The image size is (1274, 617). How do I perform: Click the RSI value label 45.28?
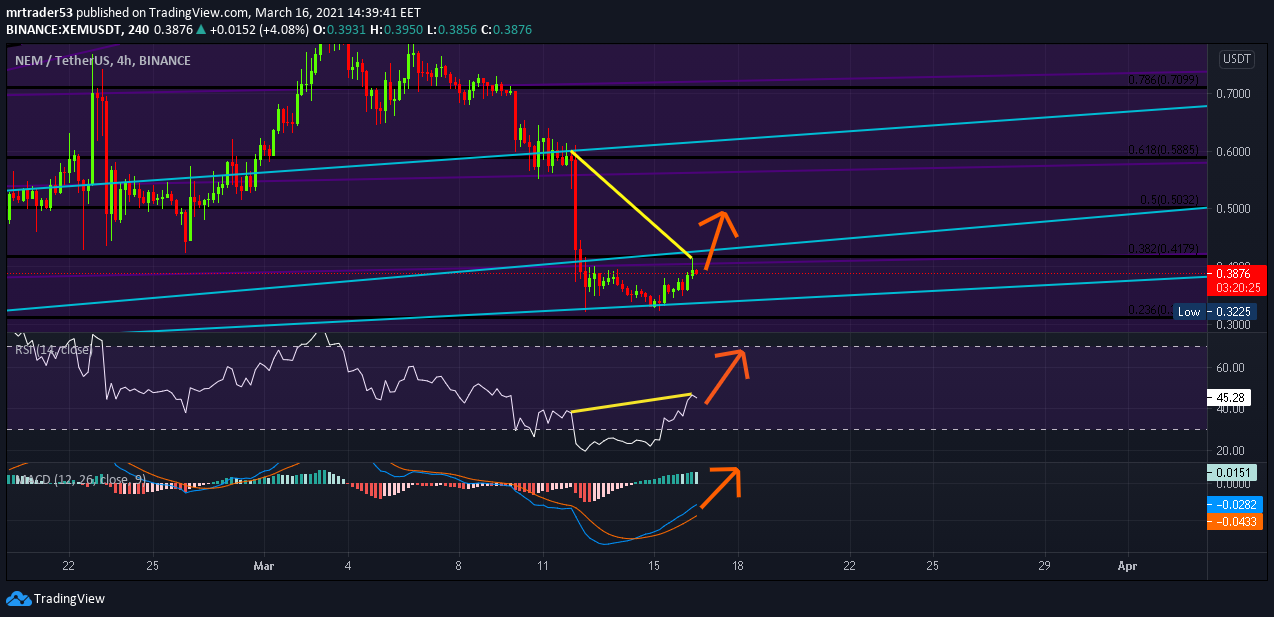(x=1230, y=397)
